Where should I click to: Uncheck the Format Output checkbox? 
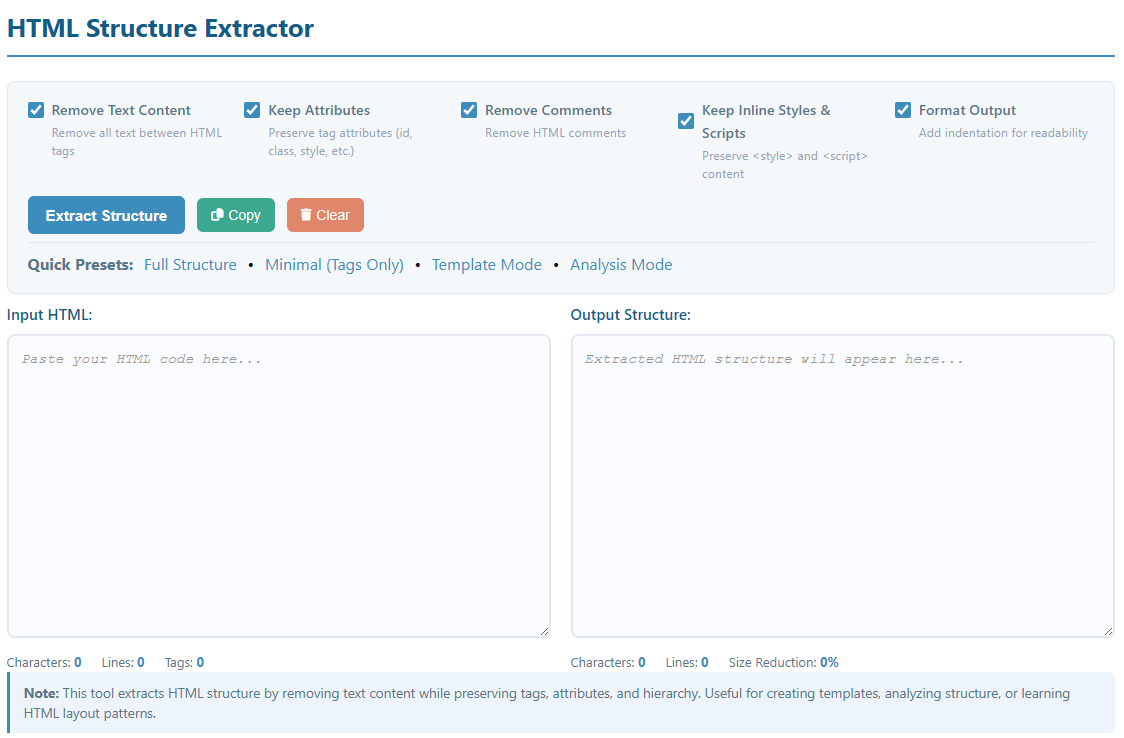pyautogui.click(x=903, y=110)
